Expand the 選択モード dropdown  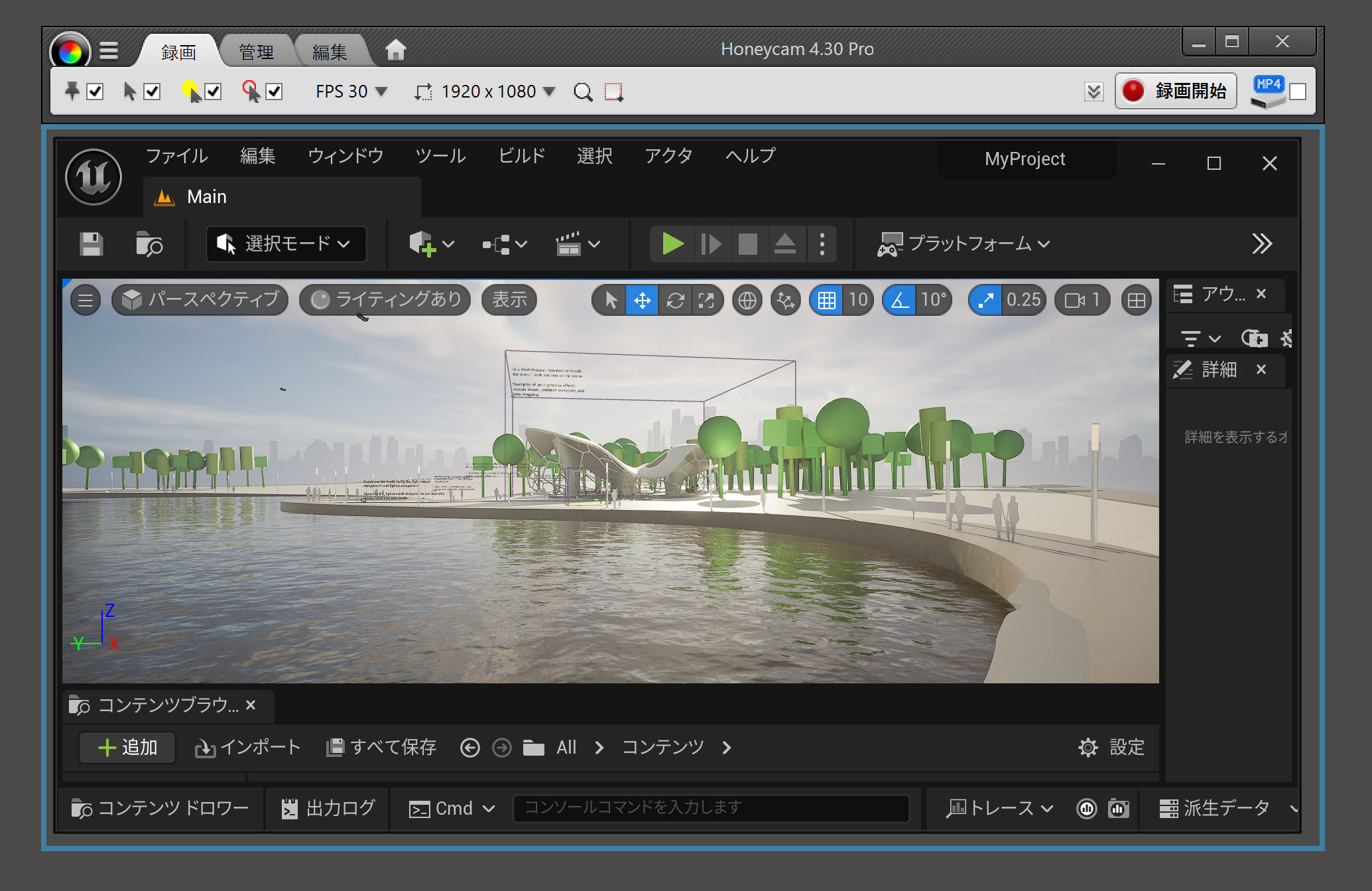(x=286, y=244)
